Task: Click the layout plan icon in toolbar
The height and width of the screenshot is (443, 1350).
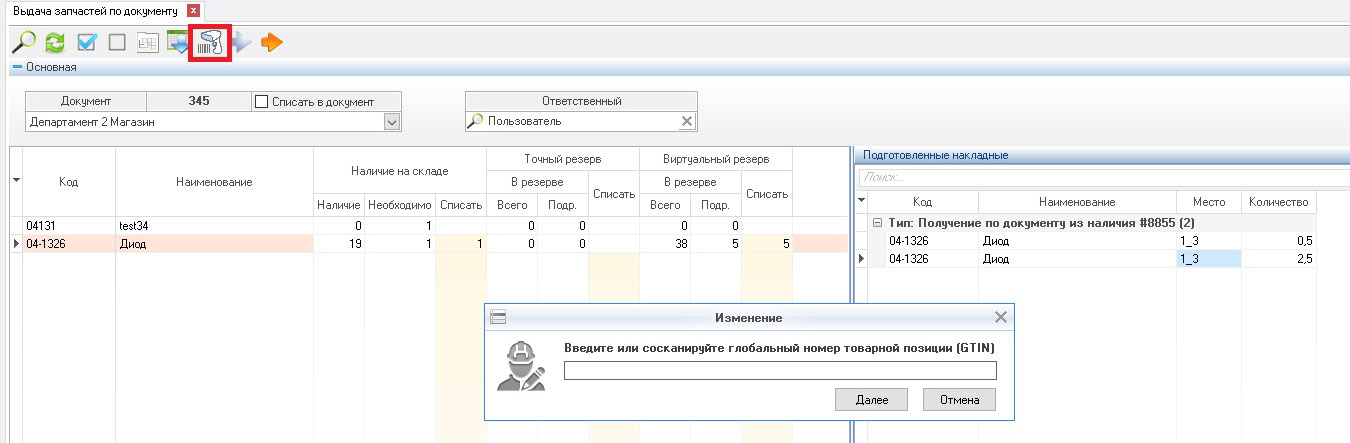Action: tap(147, 42)
